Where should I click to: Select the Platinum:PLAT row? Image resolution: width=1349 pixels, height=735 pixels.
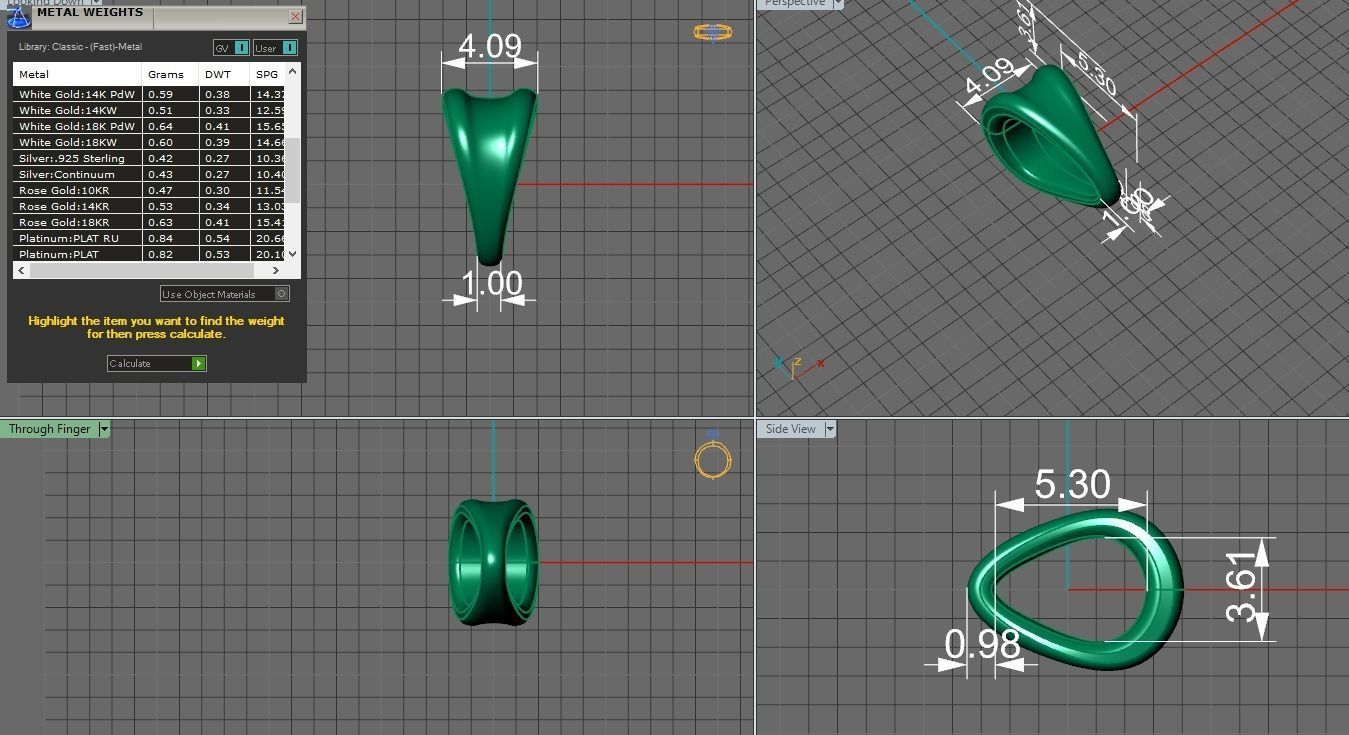tap(150, 254)
